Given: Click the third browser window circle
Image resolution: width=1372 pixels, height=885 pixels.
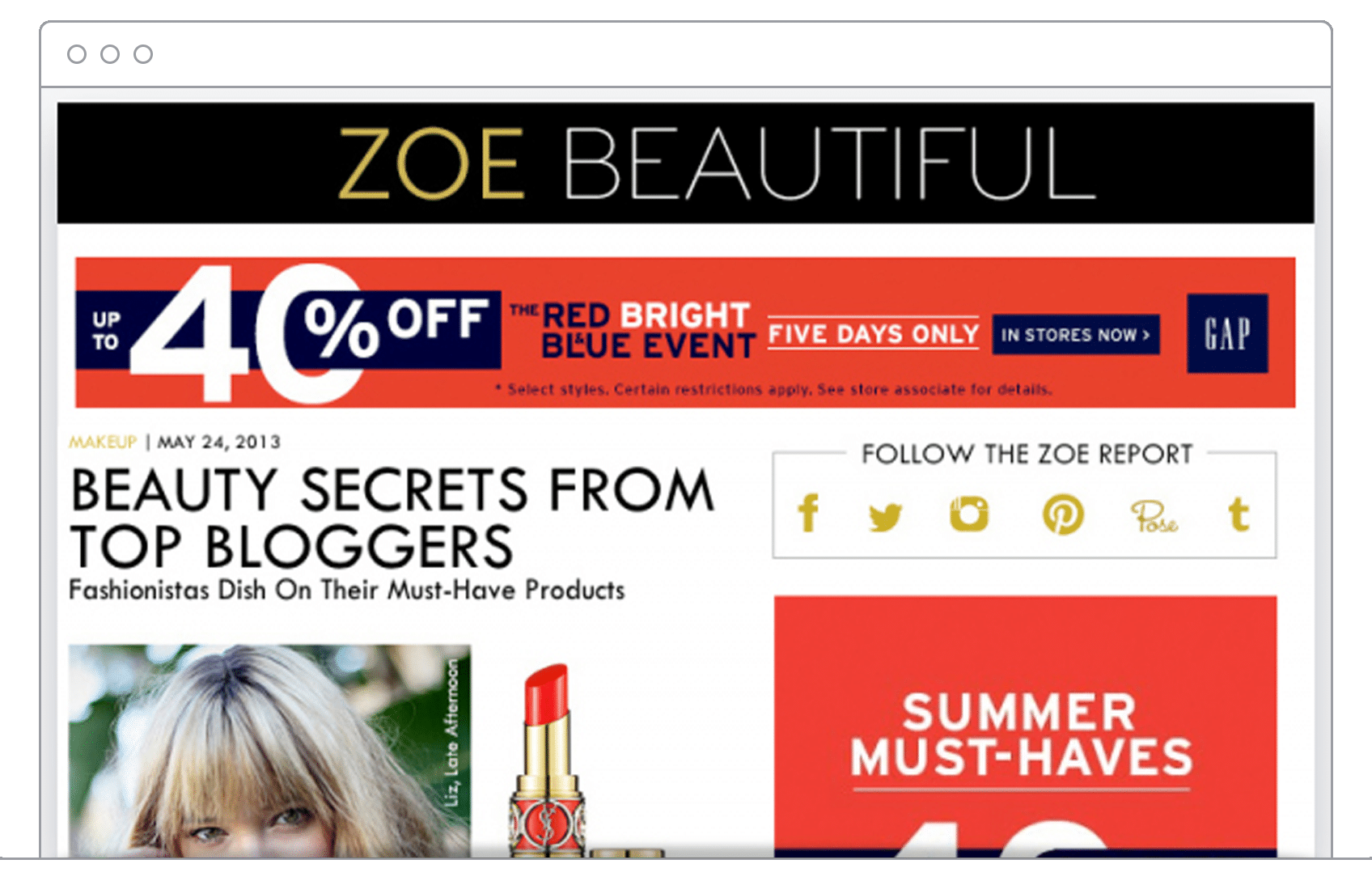Looking at the screenshot, I should click(x=143, y=54).
